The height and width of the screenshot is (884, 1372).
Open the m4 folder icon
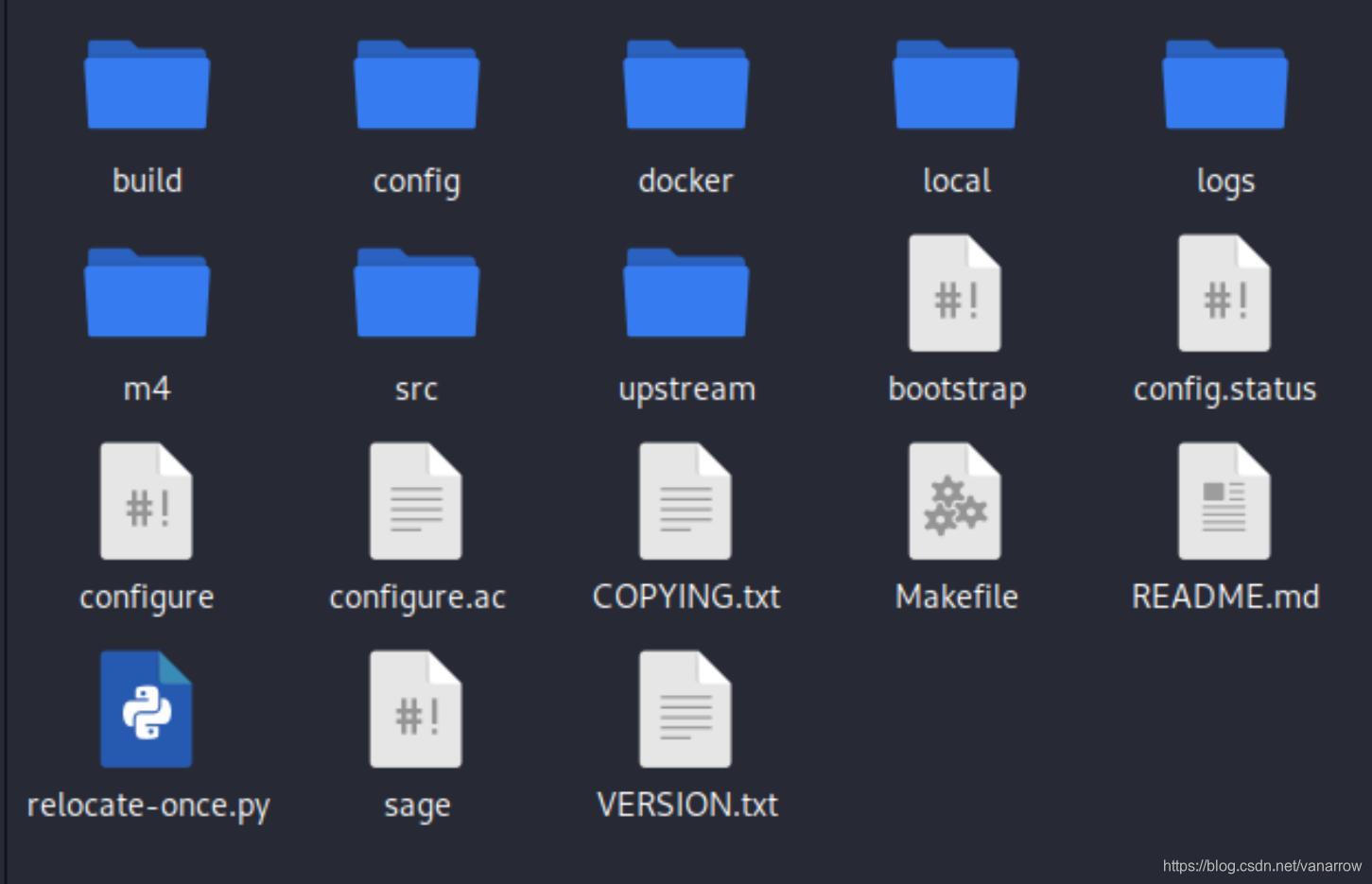(147, 292)
